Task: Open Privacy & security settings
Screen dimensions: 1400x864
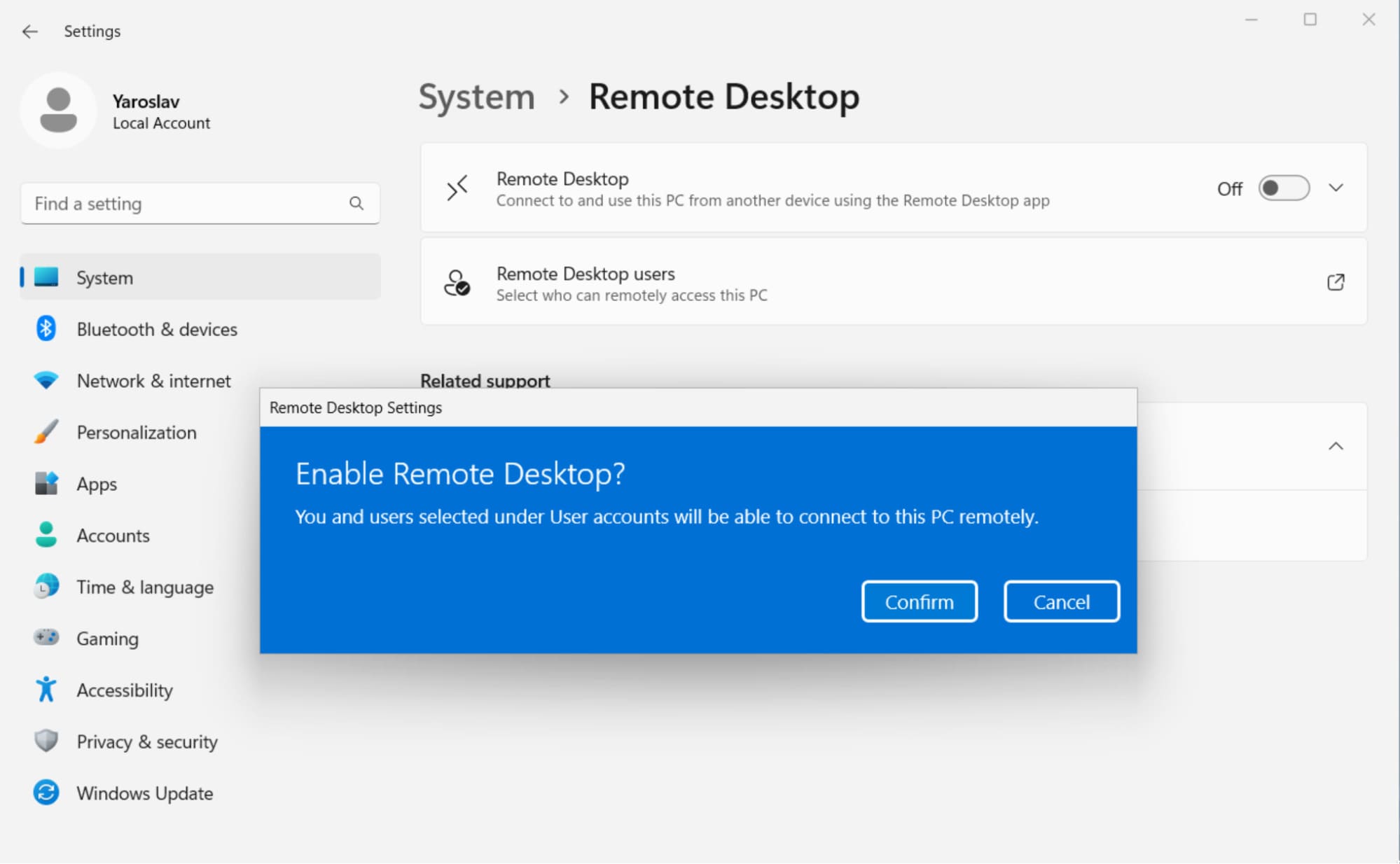Action: (x=200, y=741)
